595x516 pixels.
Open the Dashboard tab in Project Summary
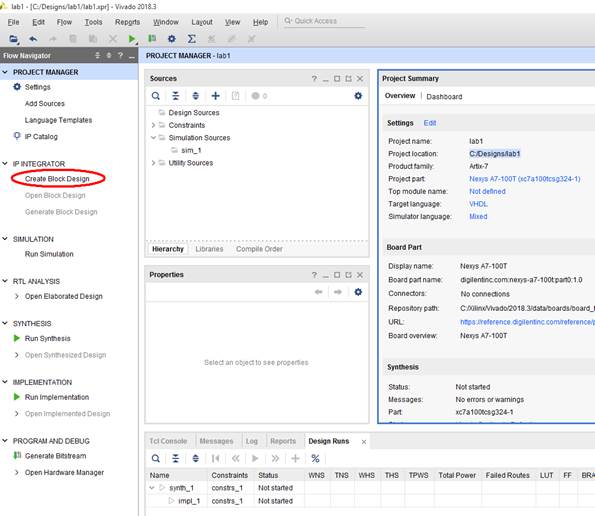point(444,97)
